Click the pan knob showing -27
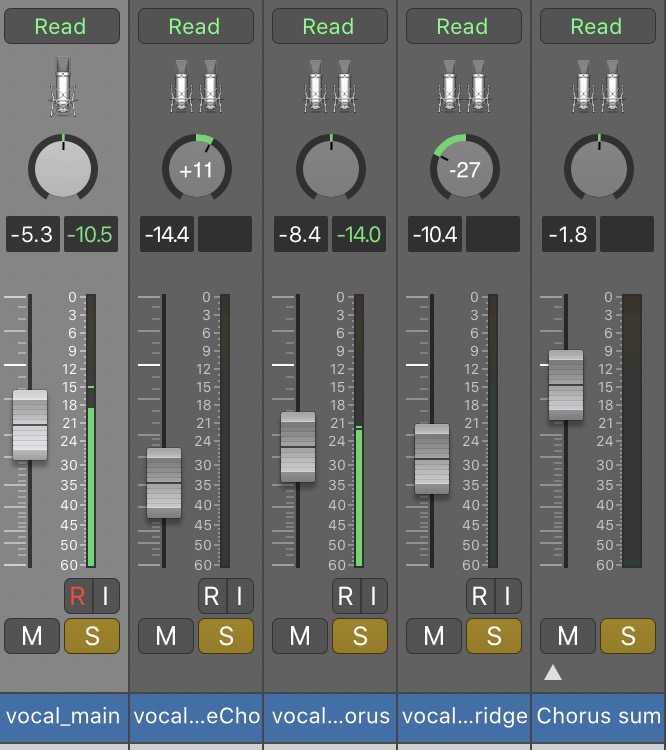Viewport: 666px width, 750px height. click(464, 169)
